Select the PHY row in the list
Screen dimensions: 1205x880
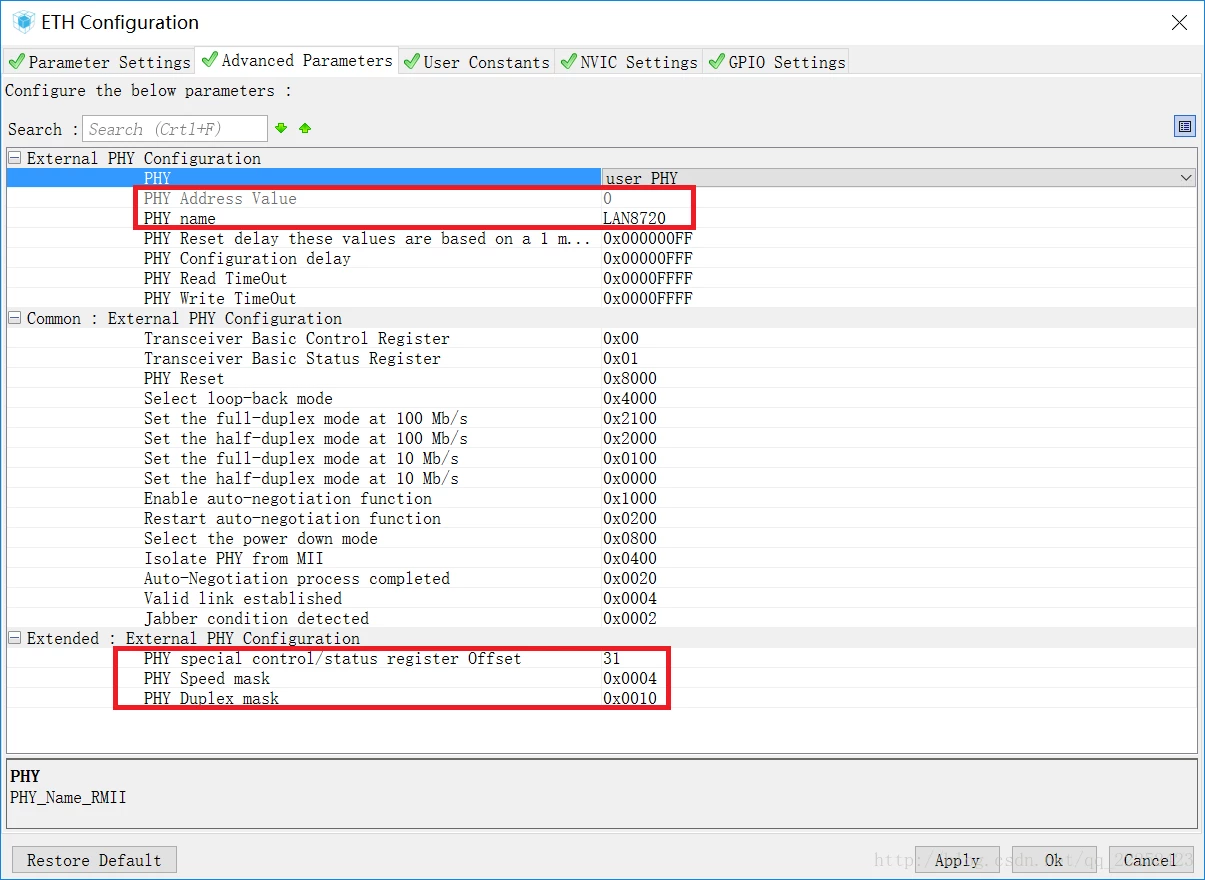pos(601,178)
